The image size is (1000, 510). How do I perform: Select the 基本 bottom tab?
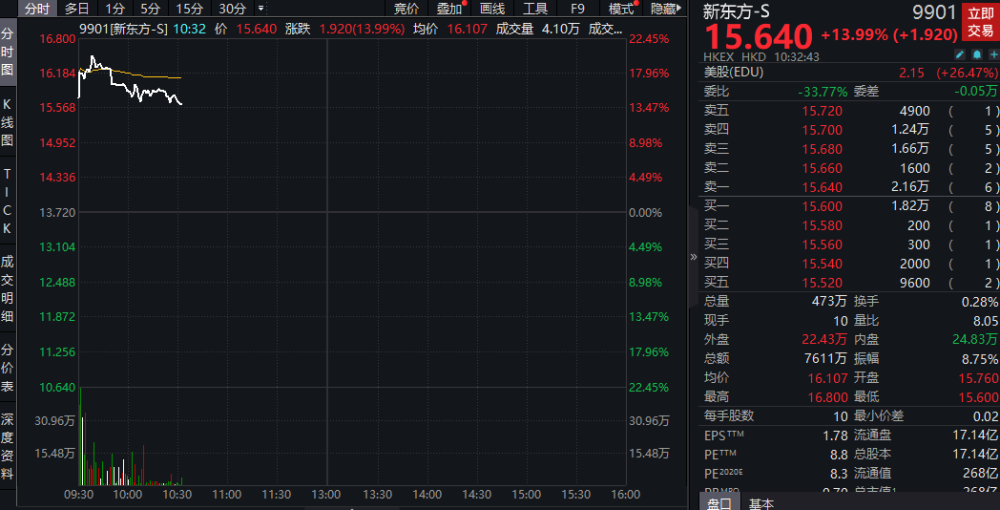[761, 504]
